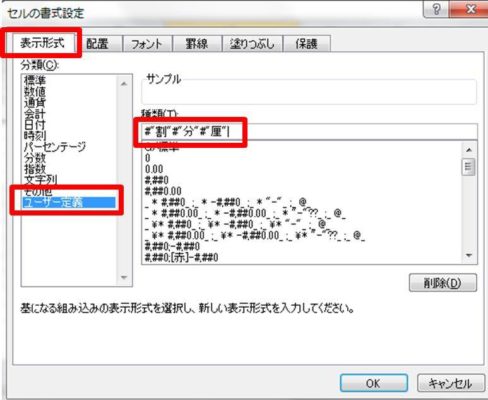Click the 削除(D) button
488x400 pixels.
coord(443,283)
